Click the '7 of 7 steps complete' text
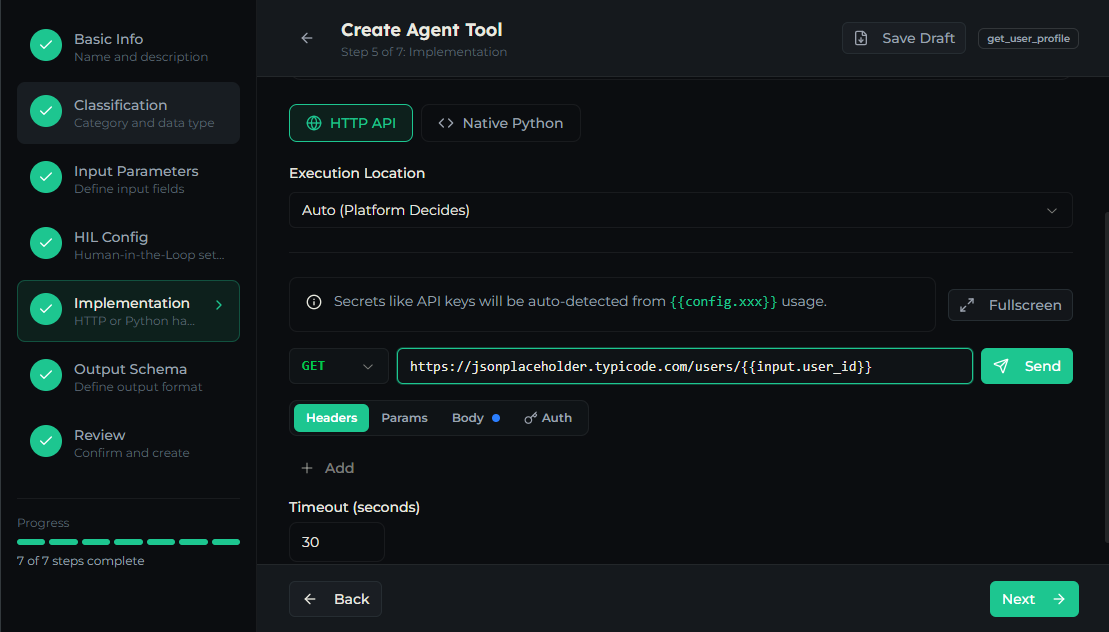This screenshot has width=1109, height=632. pos(81,561)
